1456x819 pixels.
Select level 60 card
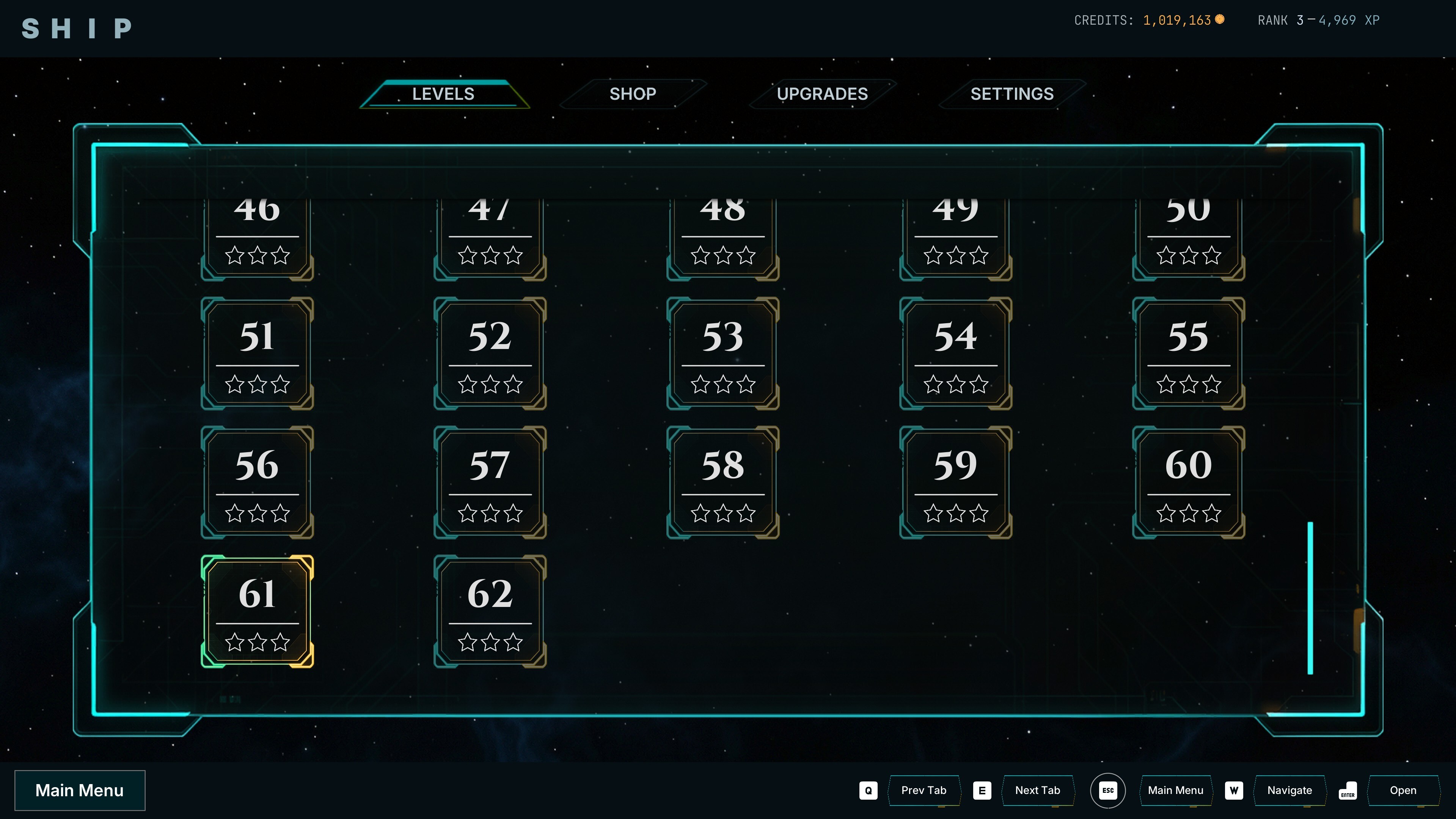click(1189, 482)
